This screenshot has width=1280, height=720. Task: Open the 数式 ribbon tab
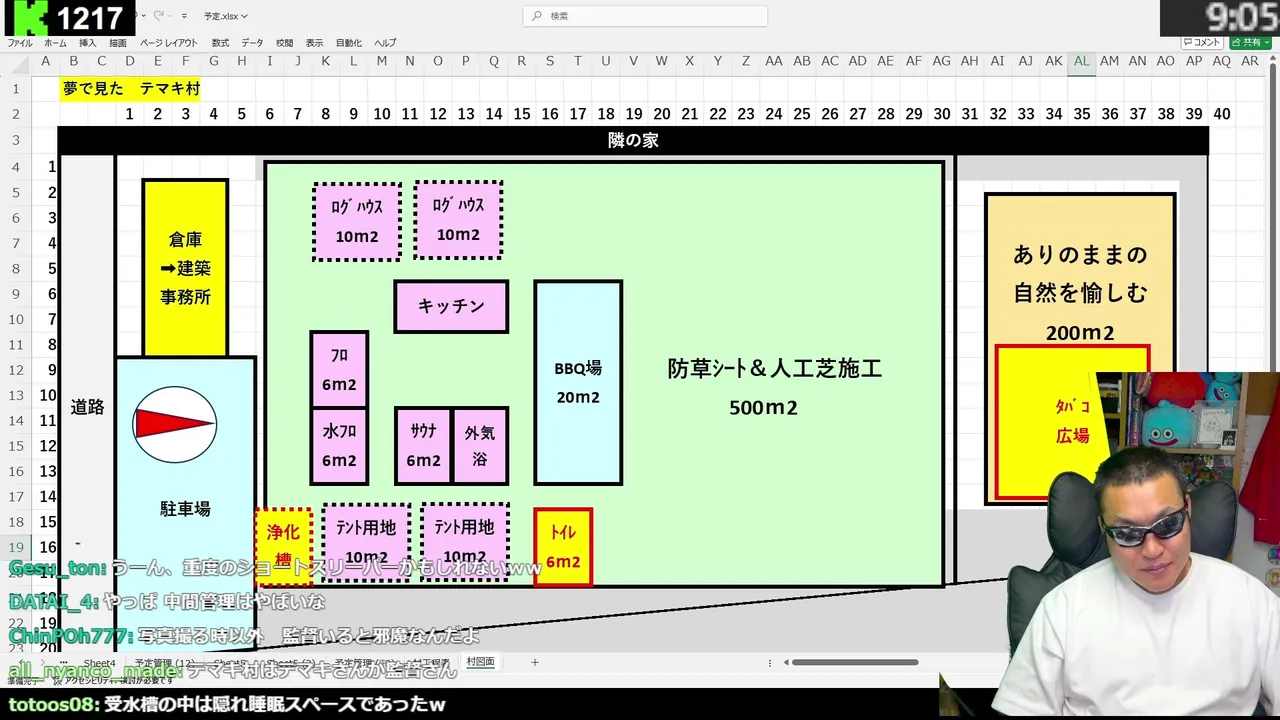[x=221, y=43]
